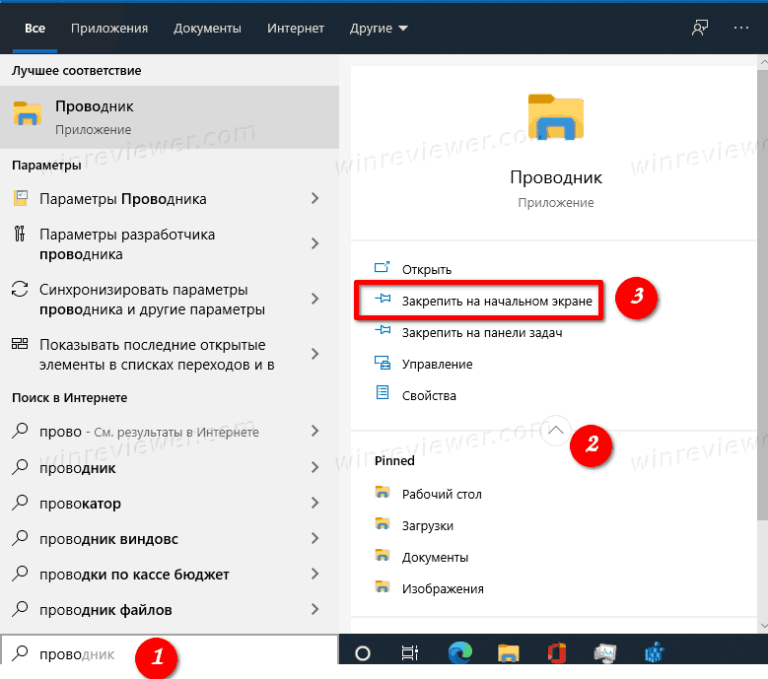Click Открыть action
This screenshot has width=768, height=679.
[x=426, y=269]
